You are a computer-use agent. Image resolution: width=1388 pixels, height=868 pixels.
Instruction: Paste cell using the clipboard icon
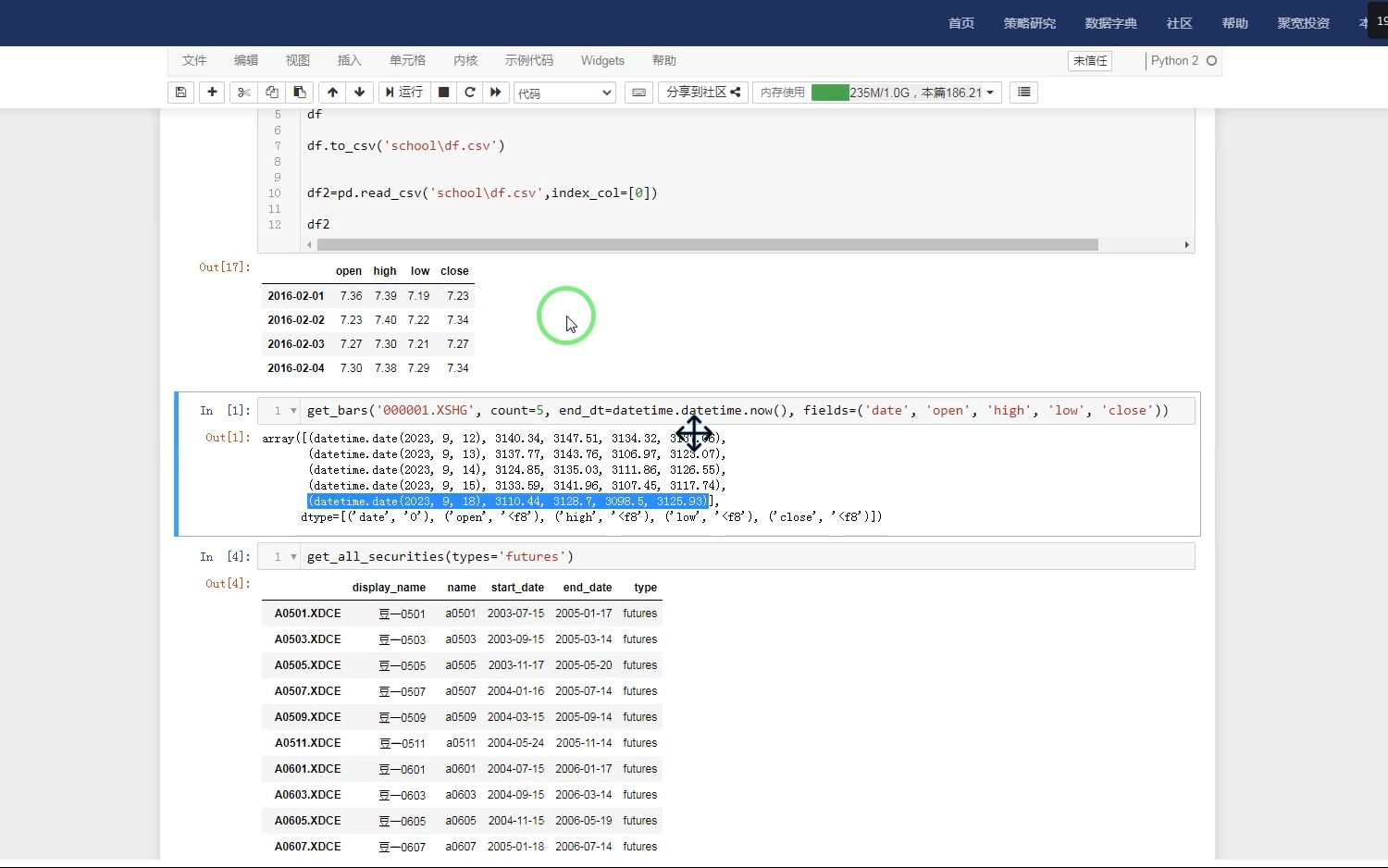(300, 93)
